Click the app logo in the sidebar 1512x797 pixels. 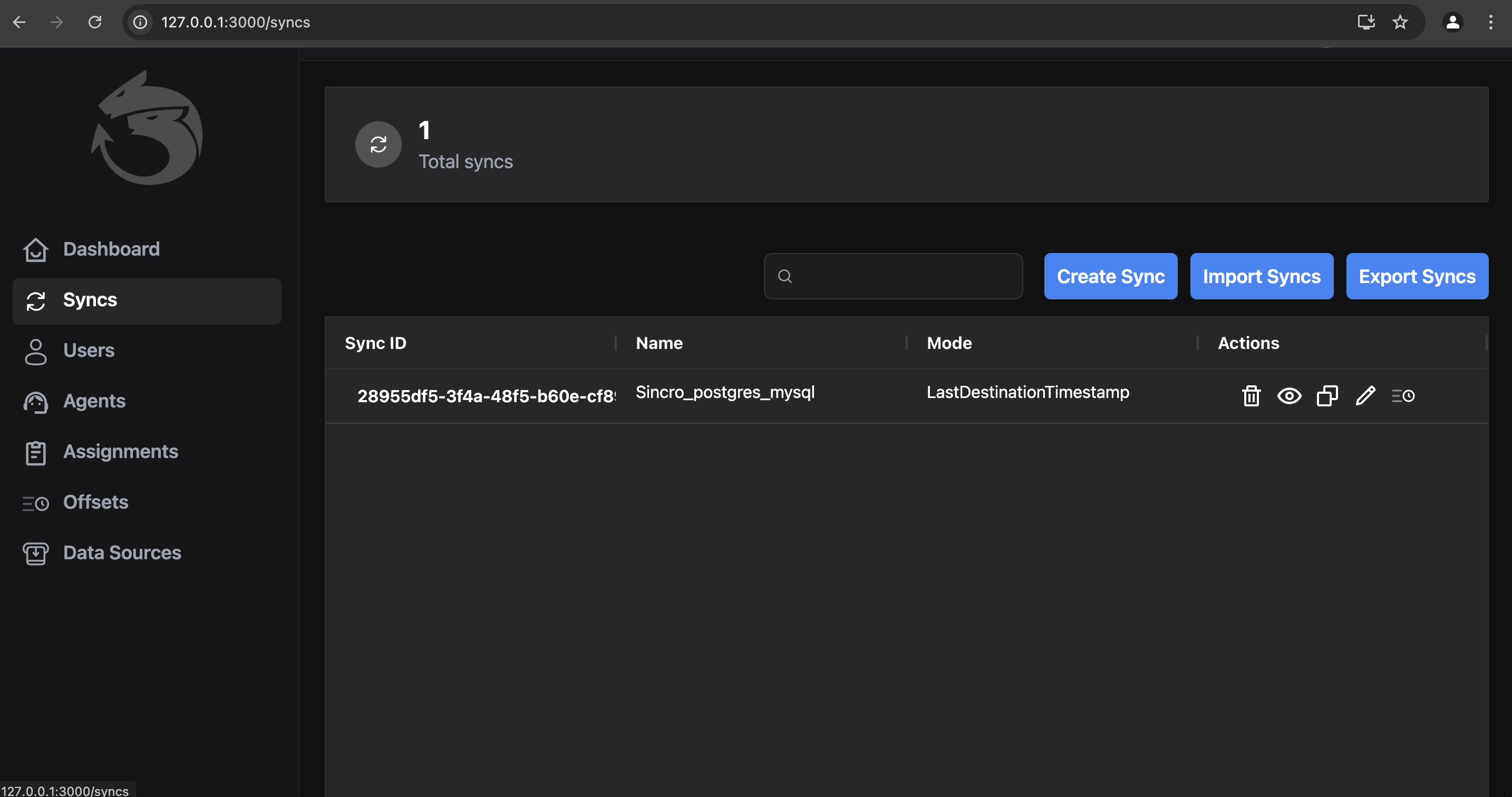click(147, 128)
